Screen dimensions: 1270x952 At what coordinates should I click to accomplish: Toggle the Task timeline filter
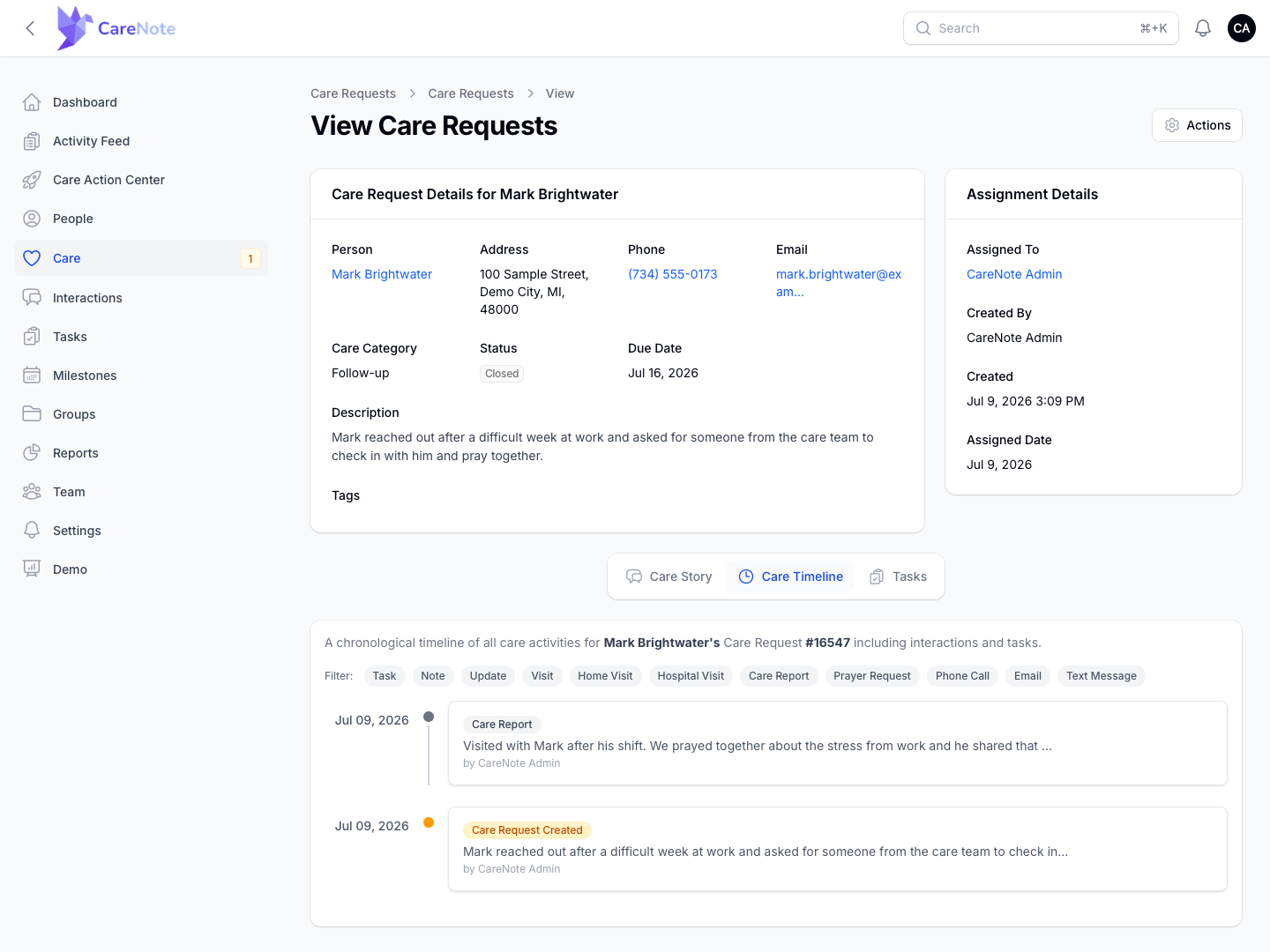pyautogui.click(x=385, y=676)
